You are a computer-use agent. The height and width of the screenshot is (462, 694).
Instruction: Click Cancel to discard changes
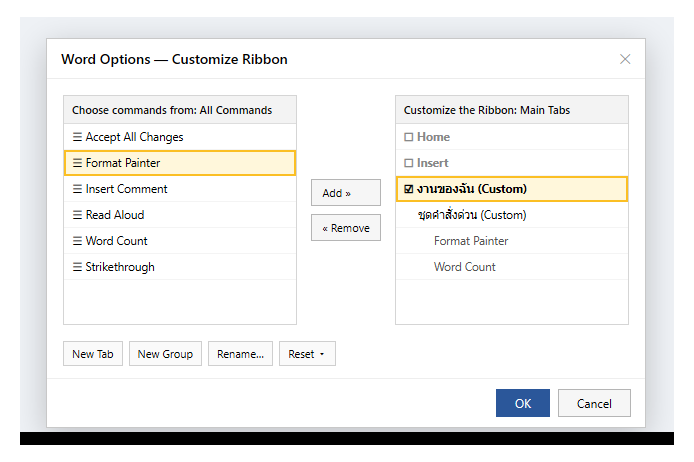(594, 403)
